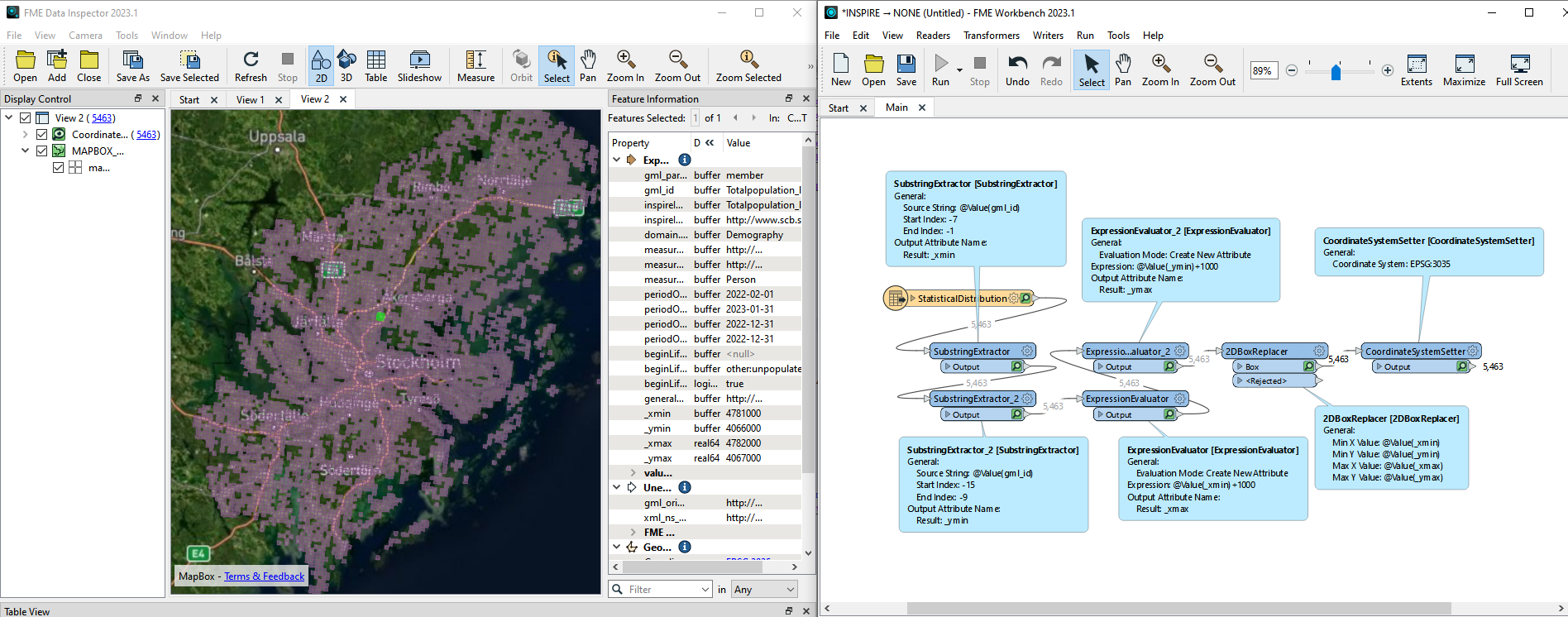This screenshot has width=1568, height=617.
Task: Click Full Screen icon in Workbench
Action: pos(1519,70)
